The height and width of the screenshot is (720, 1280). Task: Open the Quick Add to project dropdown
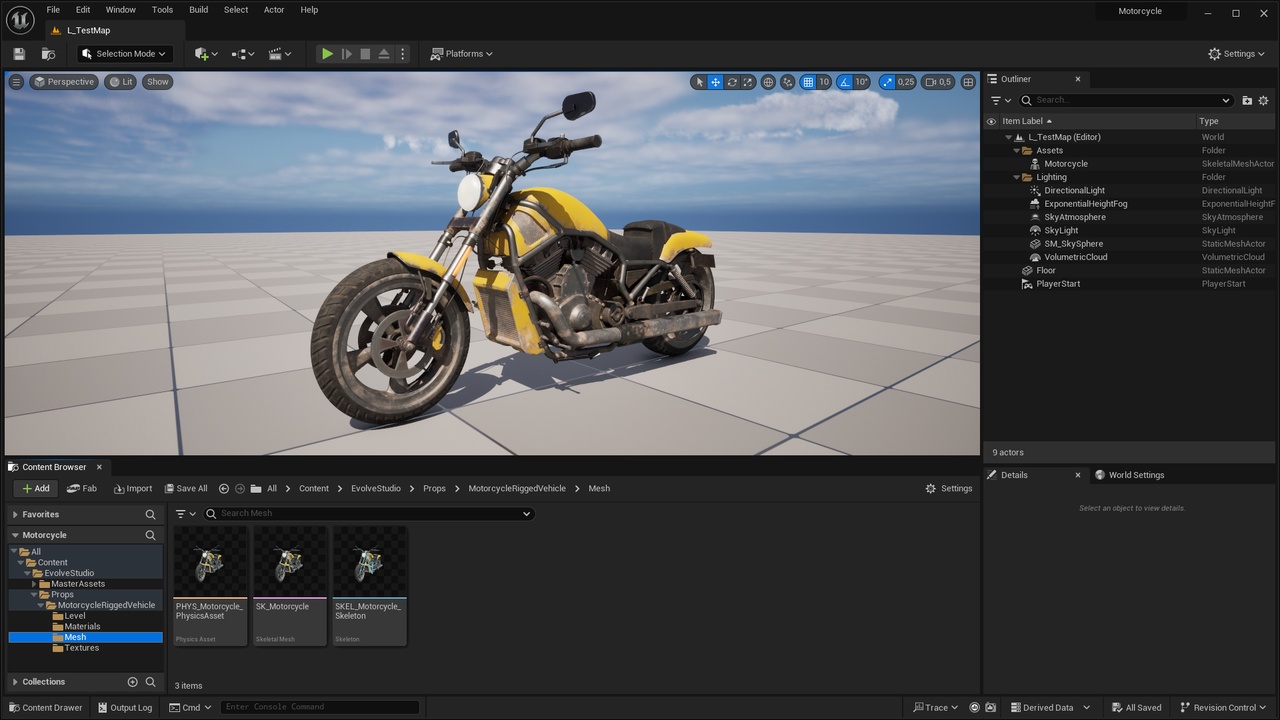[x=208, y=54]
